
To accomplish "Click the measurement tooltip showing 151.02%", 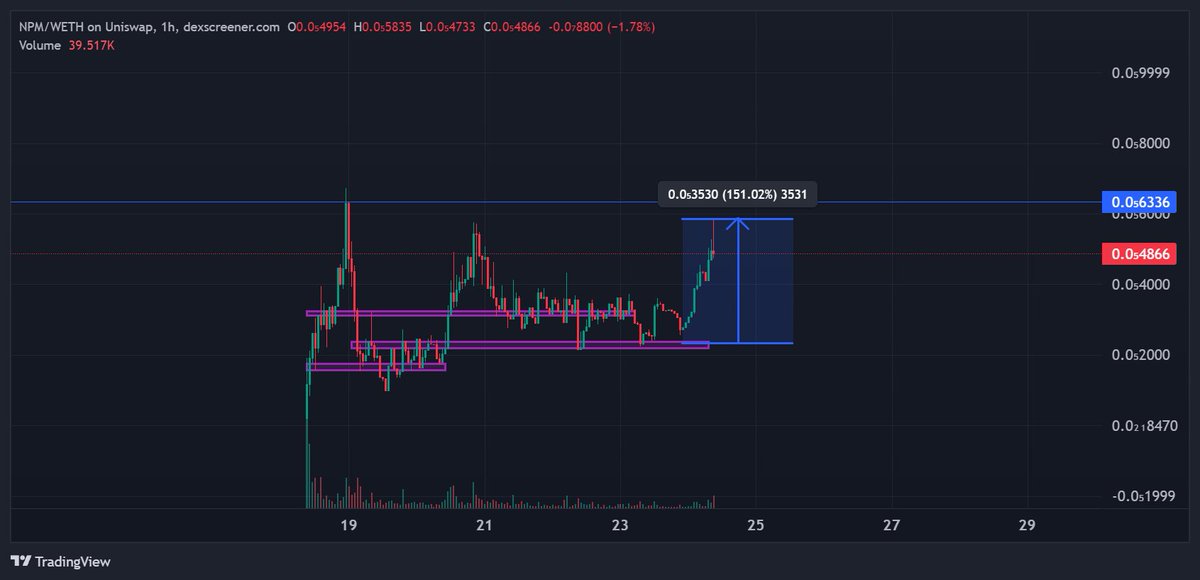I will pos(737,194).
